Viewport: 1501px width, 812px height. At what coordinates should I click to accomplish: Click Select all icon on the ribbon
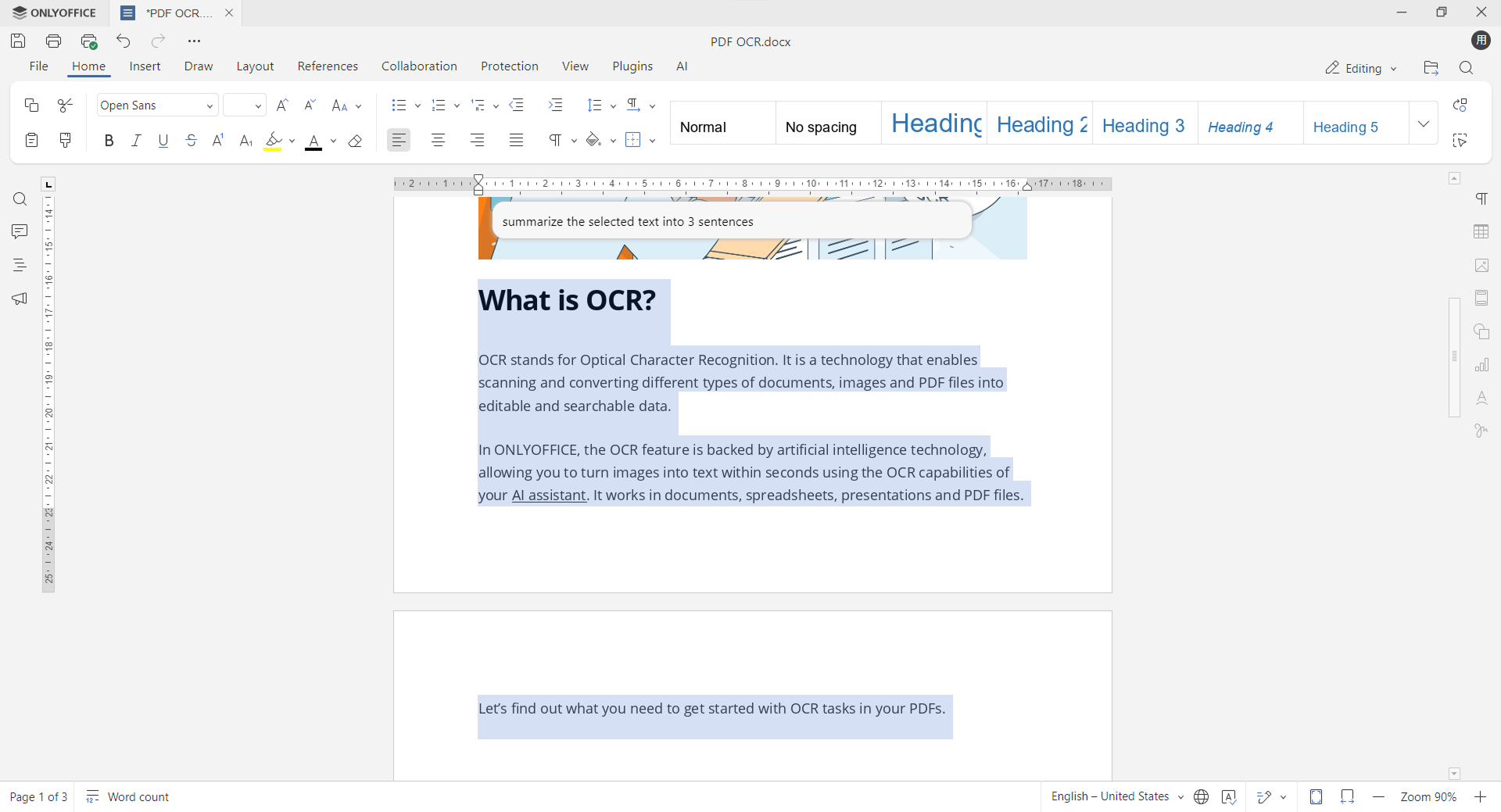pyautogui.click(x=1460, y=140)
